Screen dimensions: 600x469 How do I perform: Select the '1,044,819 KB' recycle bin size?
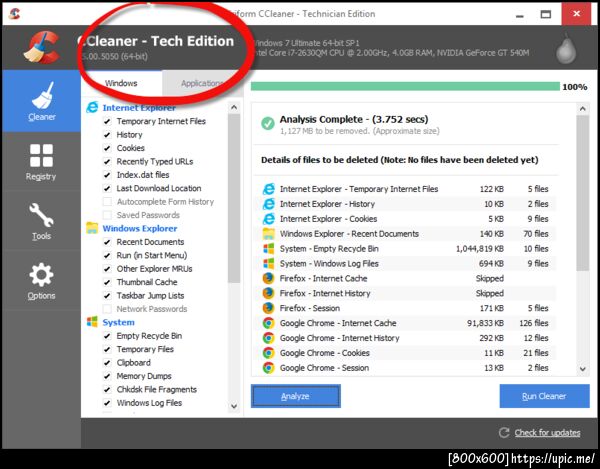480,249
